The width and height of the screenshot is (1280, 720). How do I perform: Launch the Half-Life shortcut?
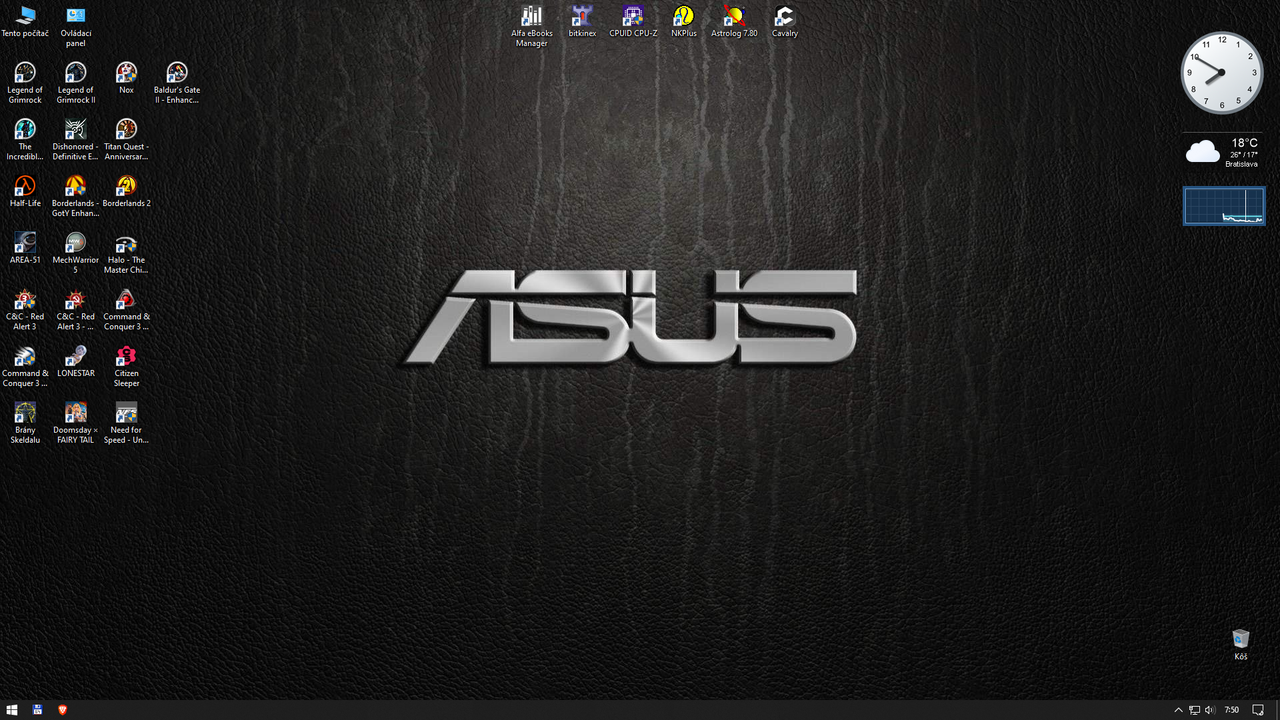tap(25, 192)
